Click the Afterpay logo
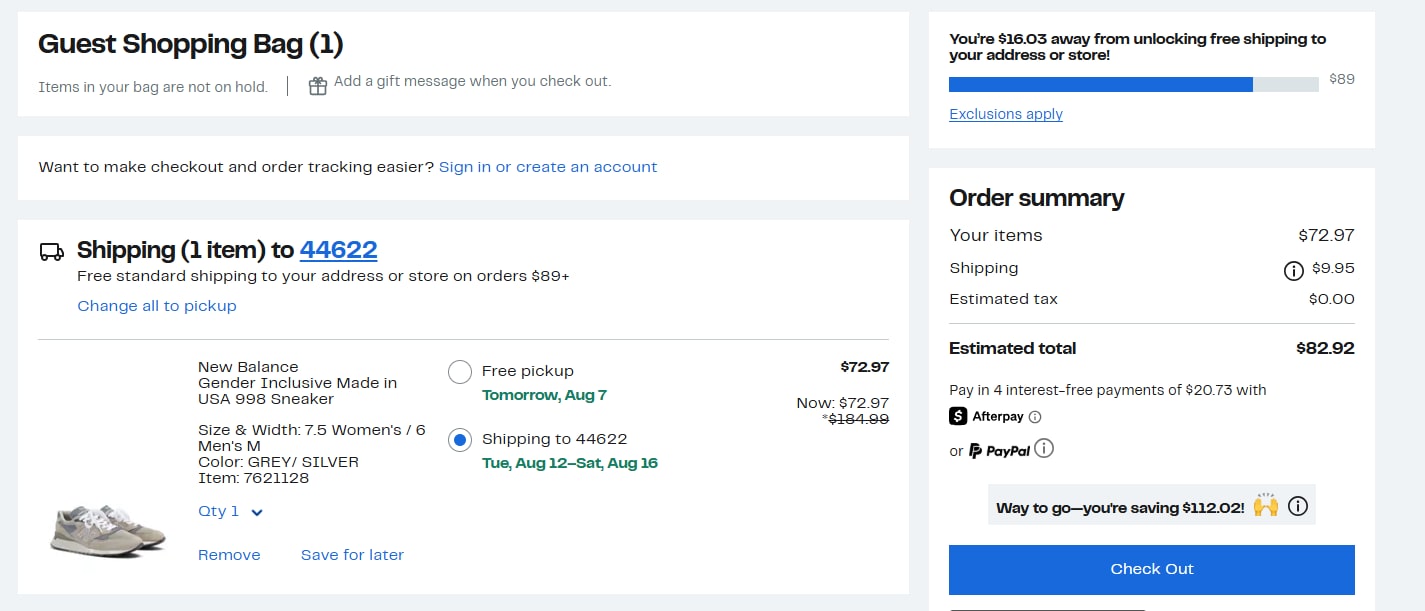The width and height of the screenshot is (1425, 611). 987,416
